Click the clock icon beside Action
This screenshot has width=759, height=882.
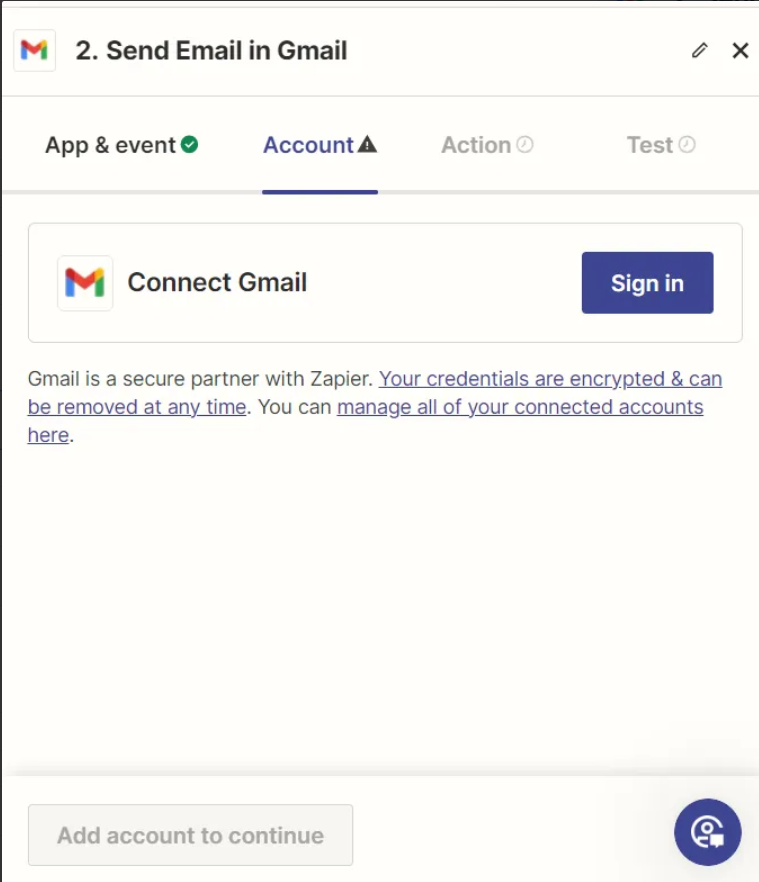525,145
